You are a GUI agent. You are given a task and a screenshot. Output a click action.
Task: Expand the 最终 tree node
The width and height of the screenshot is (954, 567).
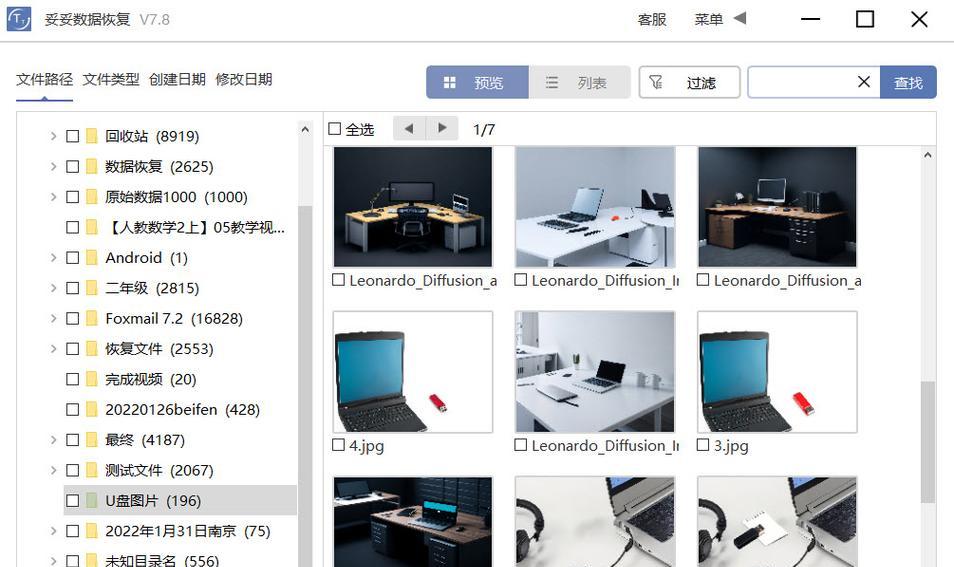coord(53,440)
